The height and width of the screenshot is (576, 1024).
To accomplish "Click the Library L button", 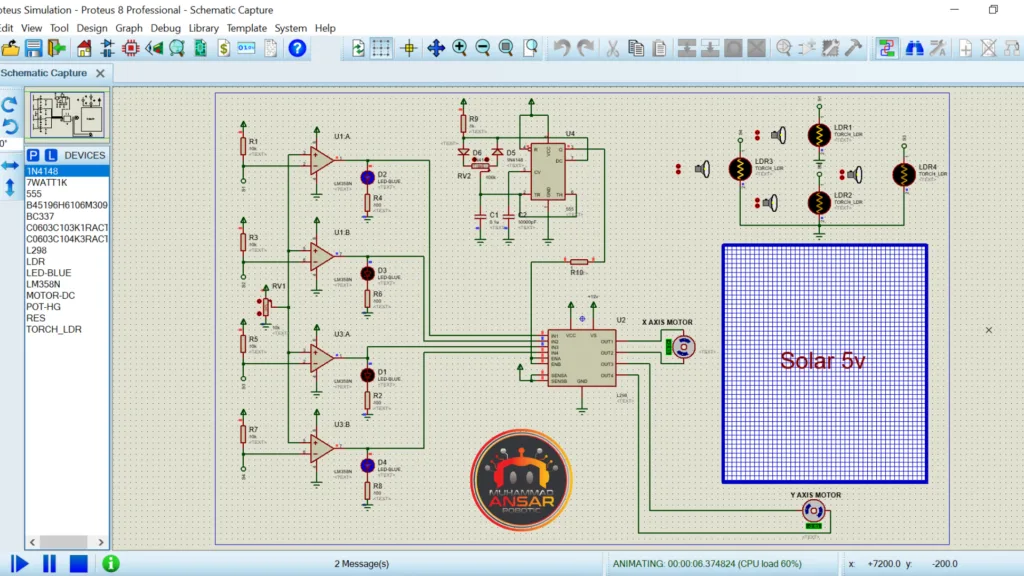I will coord(50,155).
